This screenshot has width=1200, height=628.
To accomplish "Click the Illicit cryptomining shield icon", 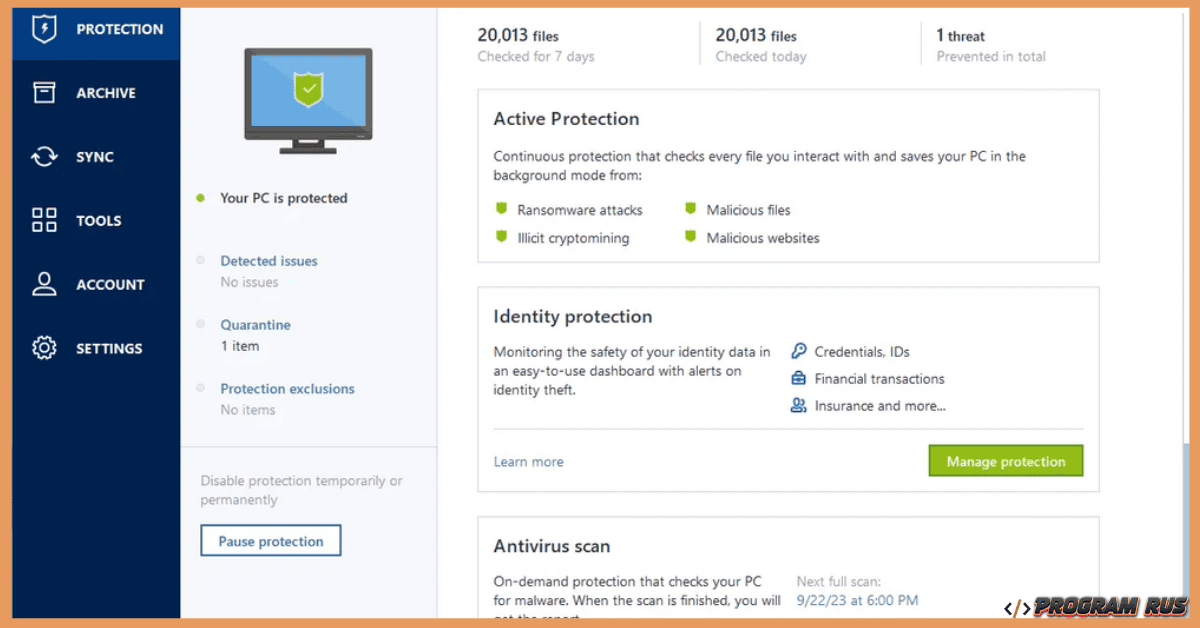I will (x=500, y=238).
